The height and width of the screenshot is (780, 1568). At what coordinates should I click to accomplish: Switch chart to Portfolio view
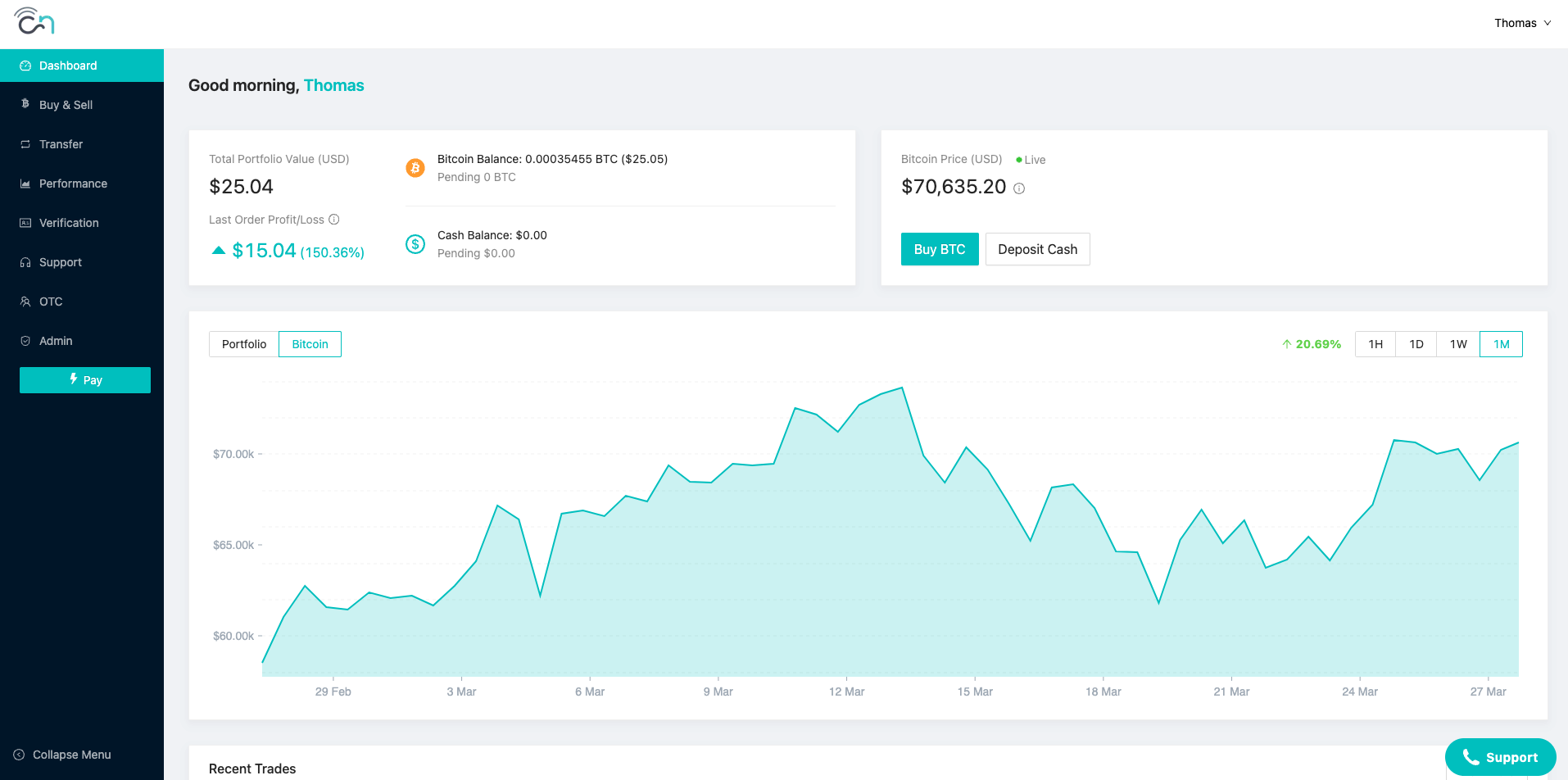click(244, 344)
